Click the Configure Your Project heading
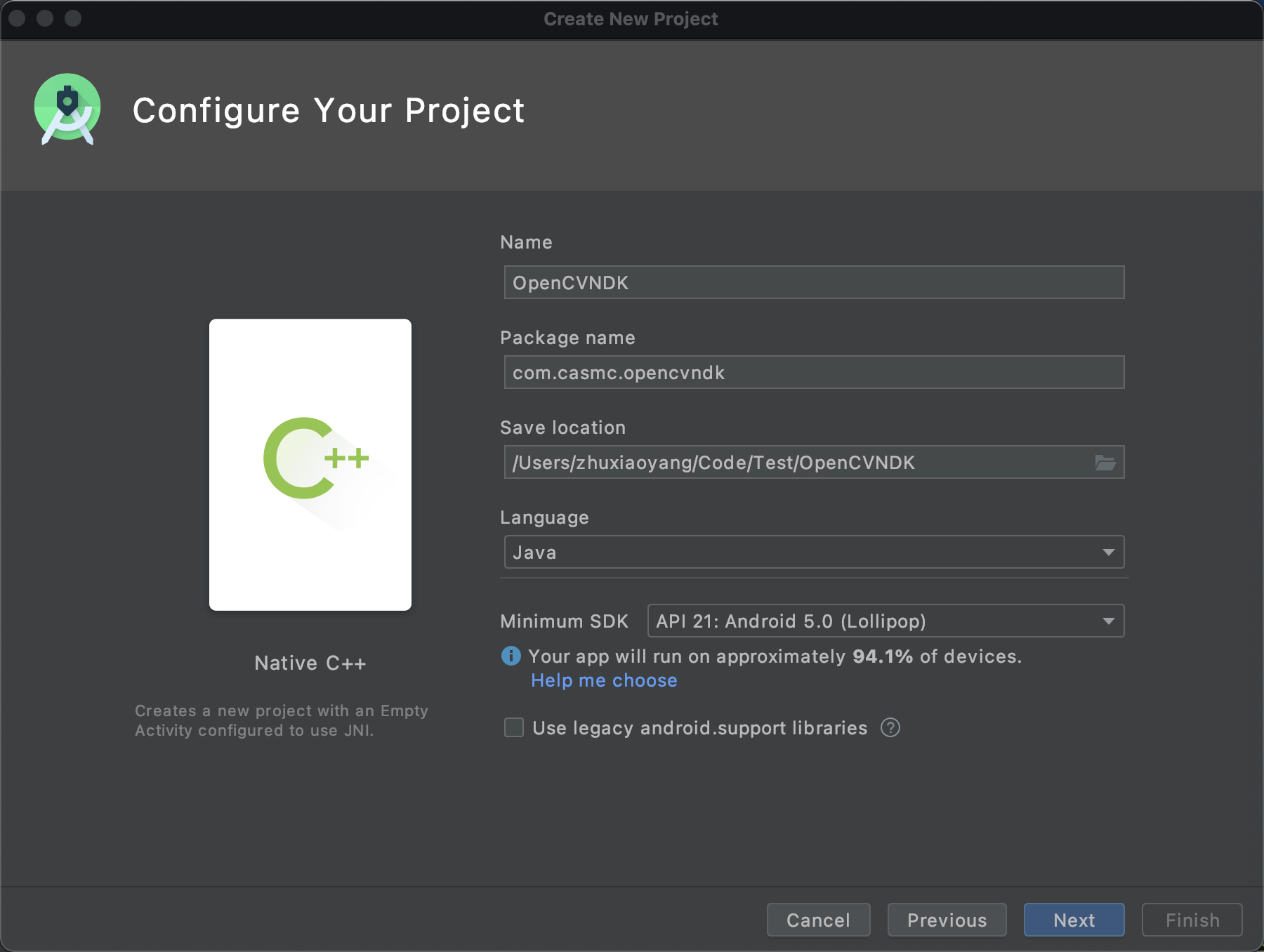This screenshot has width=1264, height=952. click(329, 111)
